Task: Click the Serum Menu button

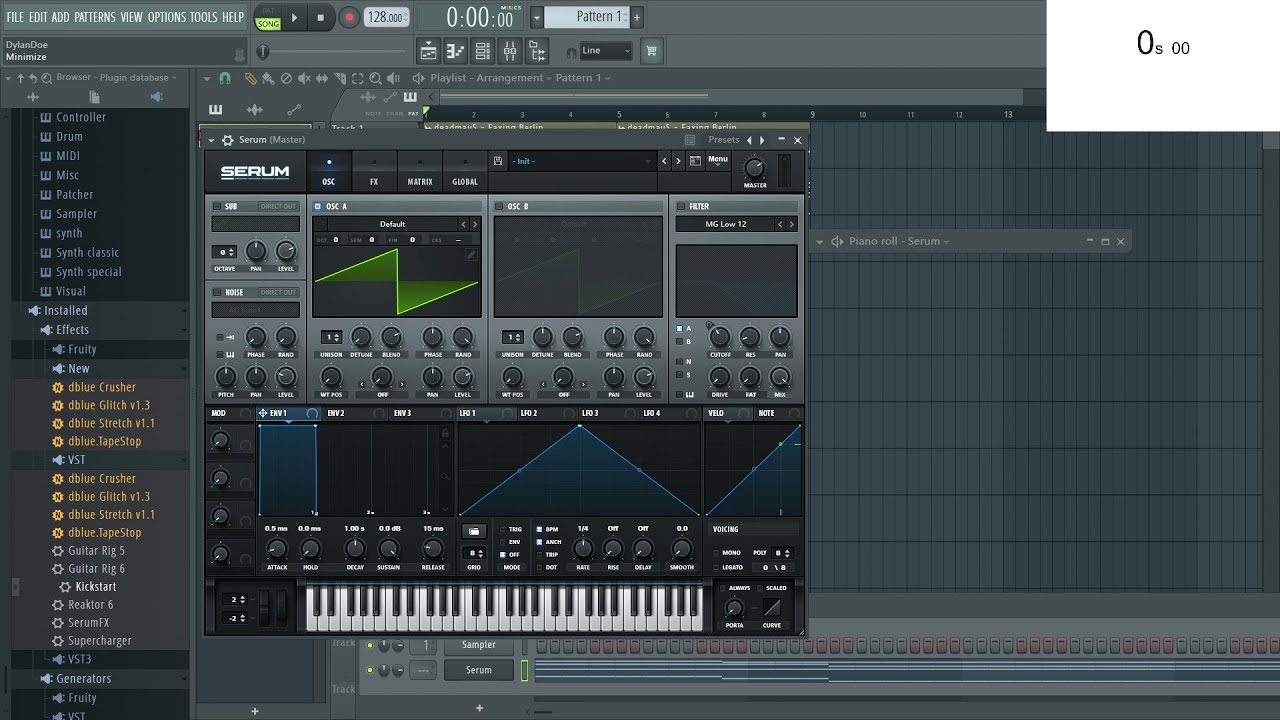Action: pyautogui.click(x=718, y=160)
